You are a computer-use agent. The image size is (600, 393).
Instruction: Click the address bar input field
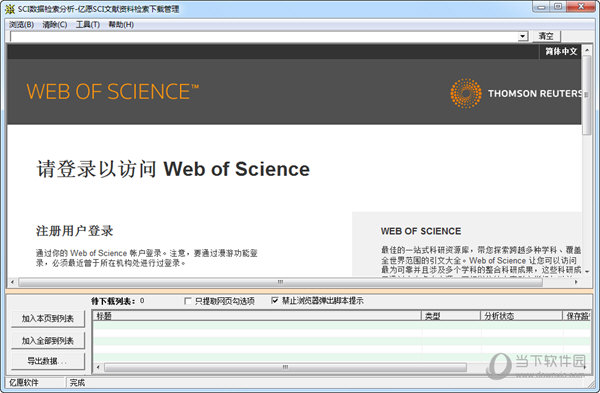click(264, 36)
